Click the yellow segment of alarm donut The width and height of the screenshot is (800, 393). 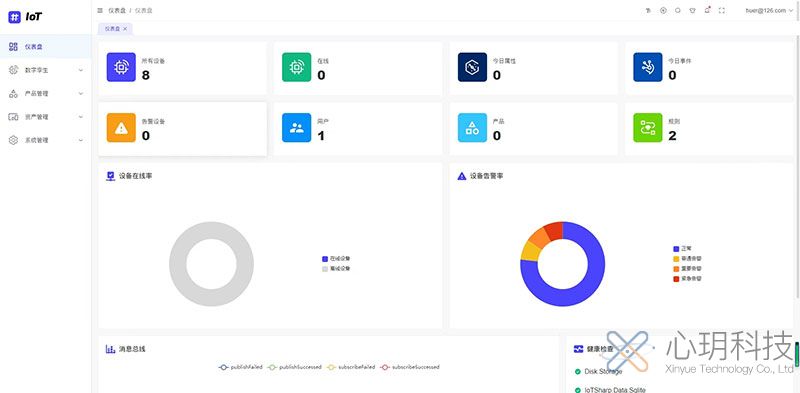pos(530,252)
